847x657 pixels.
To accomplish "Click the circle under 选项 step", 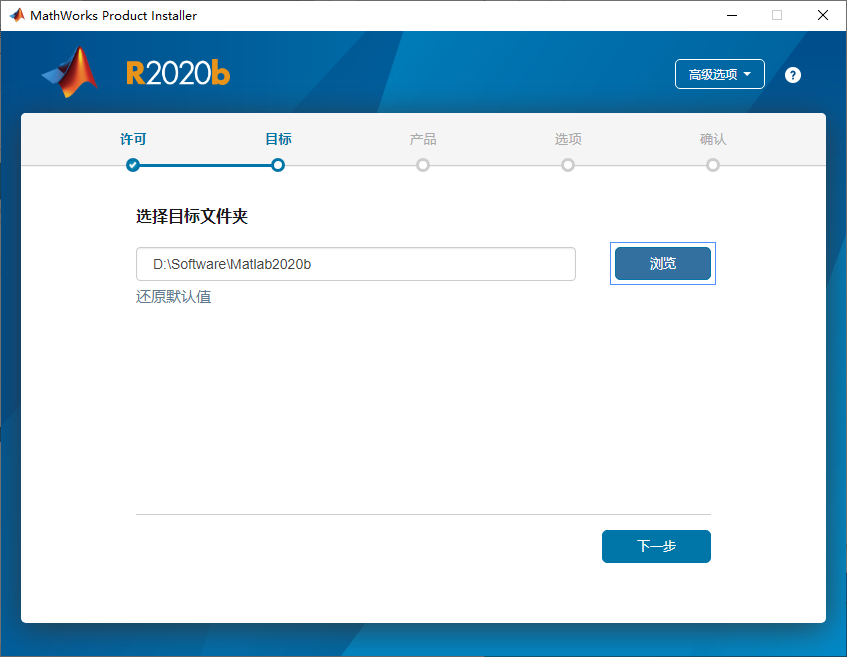I will [568, 165].
